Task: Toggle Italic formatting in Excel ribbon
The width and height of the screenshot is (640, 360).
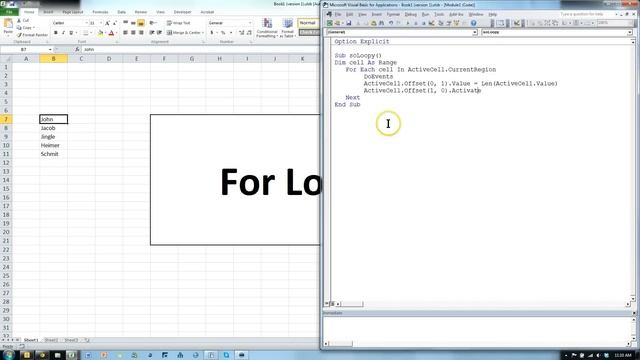Action: coord(63,33)
